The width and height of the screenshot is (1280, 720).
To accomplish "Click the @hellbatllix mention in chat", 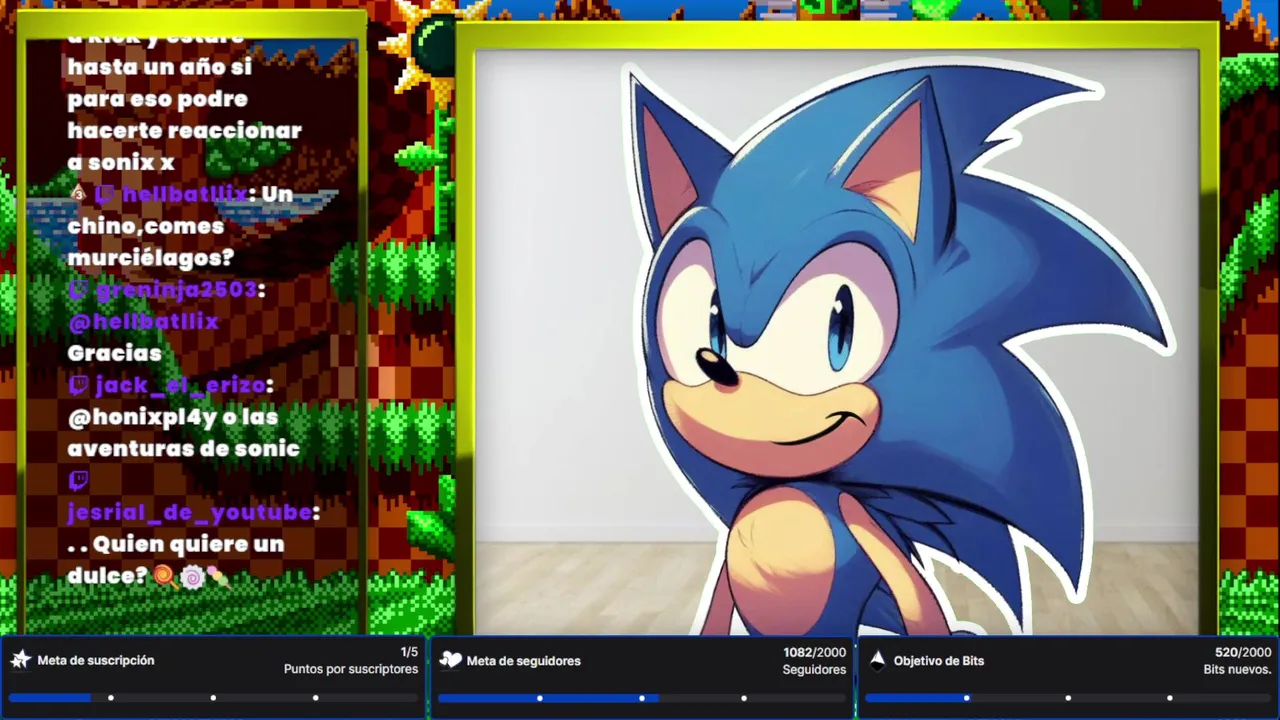I will pyautogui.click(x=143, y=322).
